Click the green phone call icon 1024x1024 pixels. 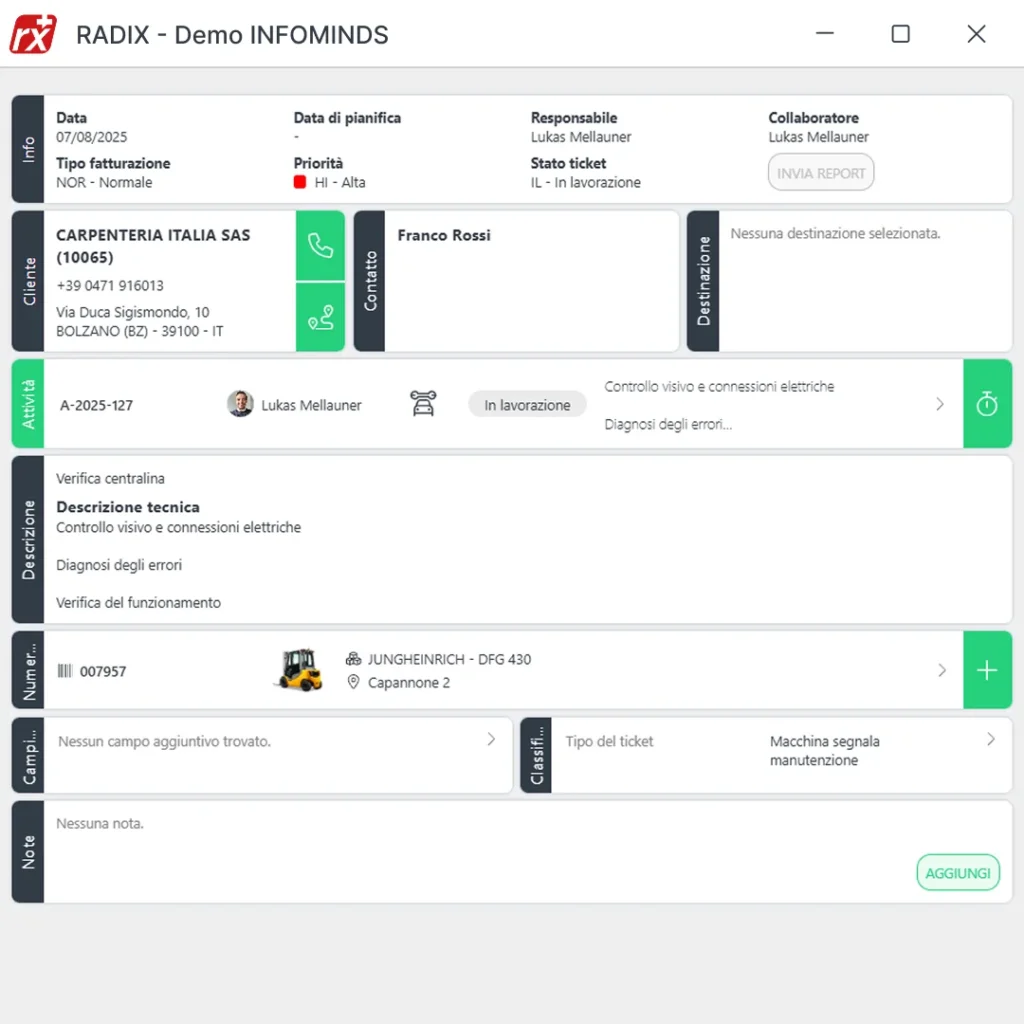[x=320, y=245]
